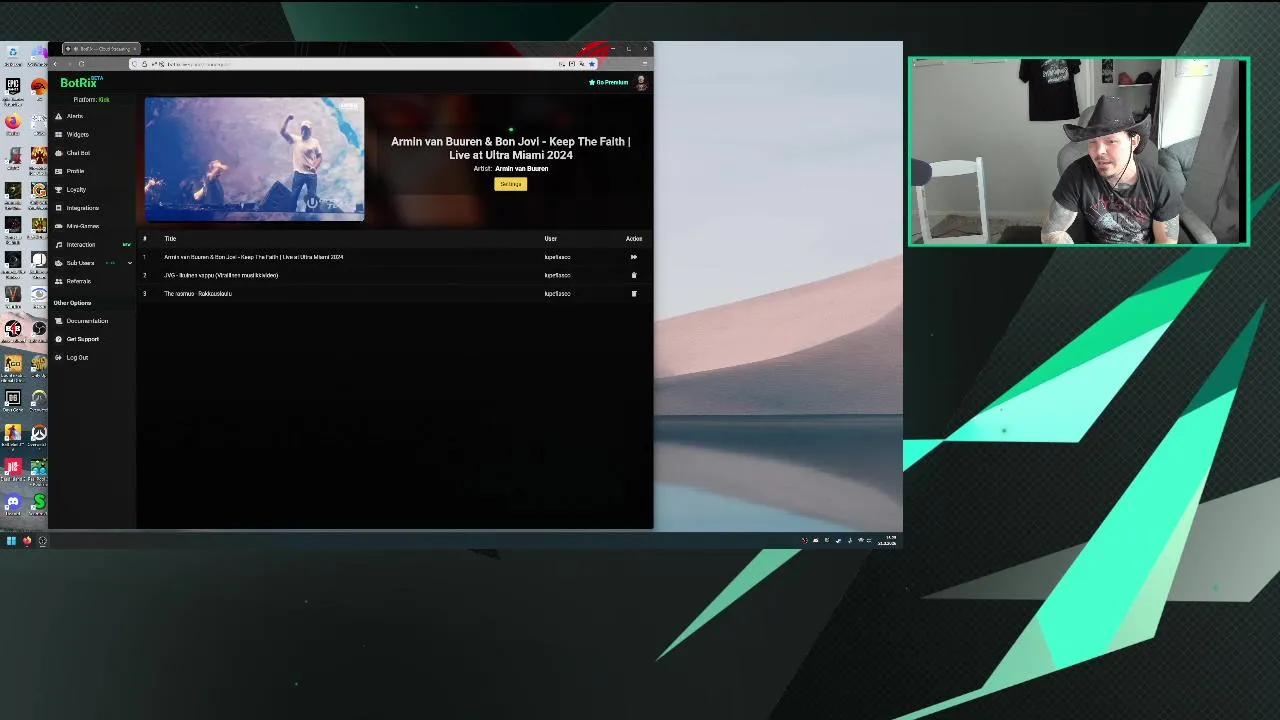Image resolution: width=1280 pixels, height=720 pixels.
Task: Open Mini-Games in the sidebar
Action: point(83,226)
